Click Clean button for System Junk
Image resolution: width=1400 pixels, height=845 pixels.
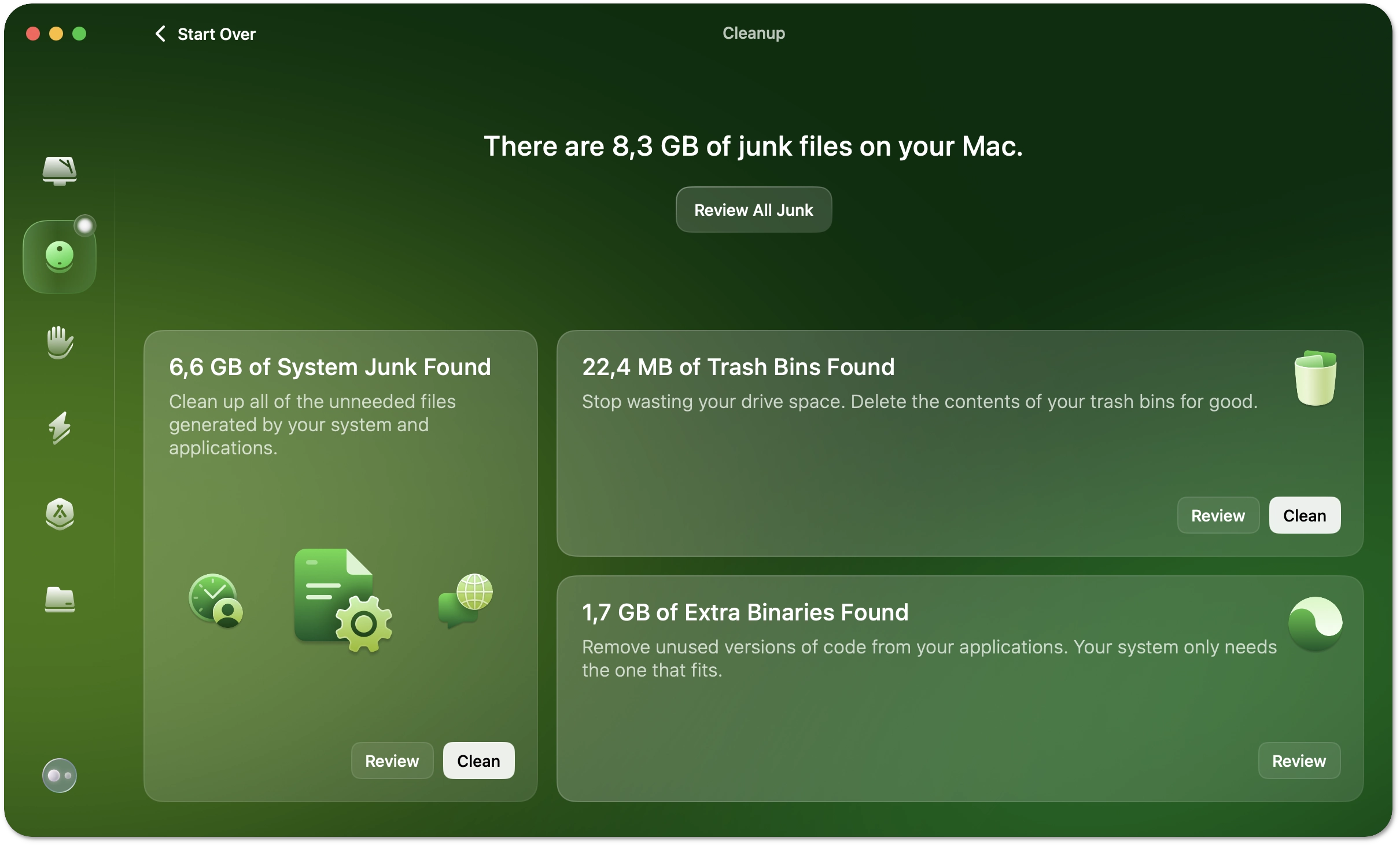(478, 760)
